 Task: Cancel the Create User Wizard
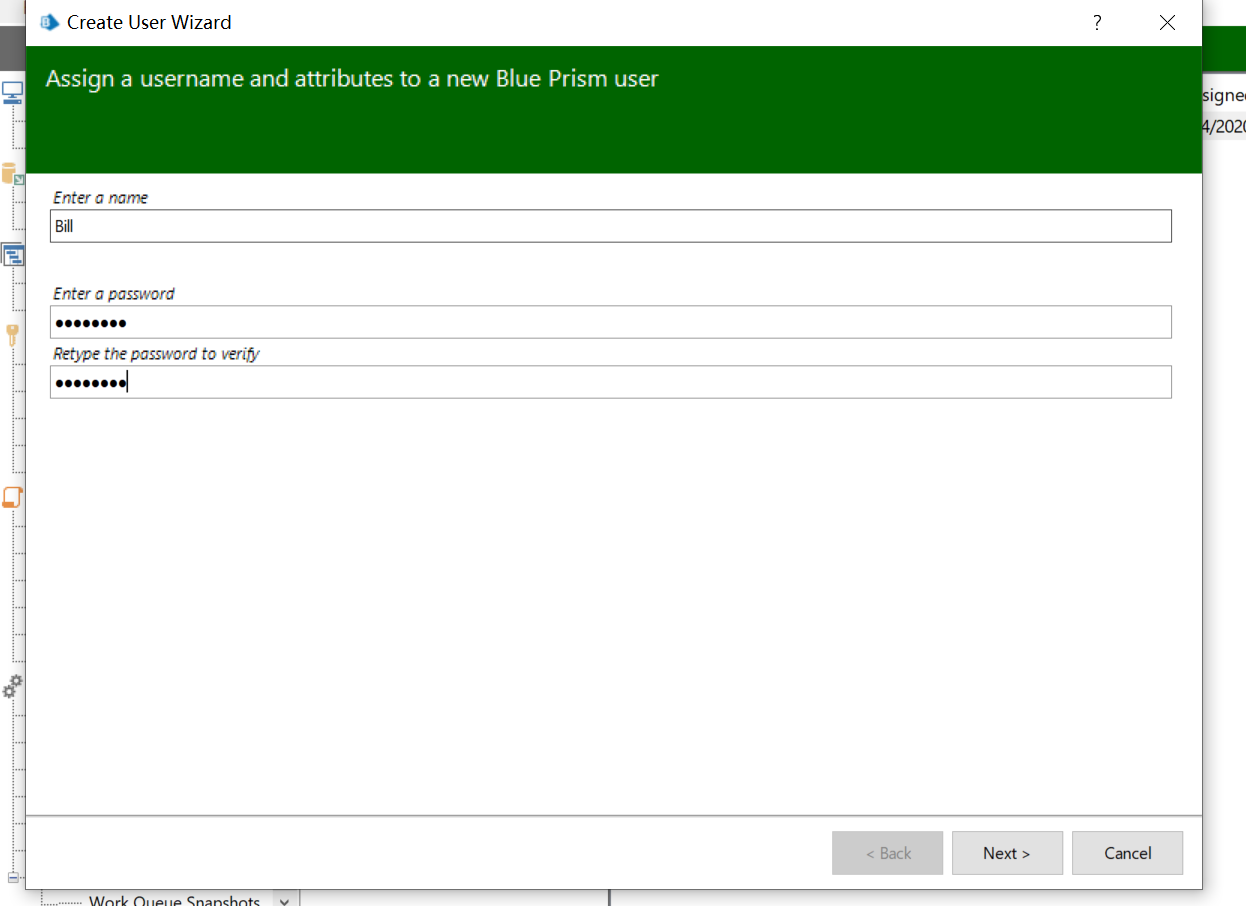click(1127, 853)
